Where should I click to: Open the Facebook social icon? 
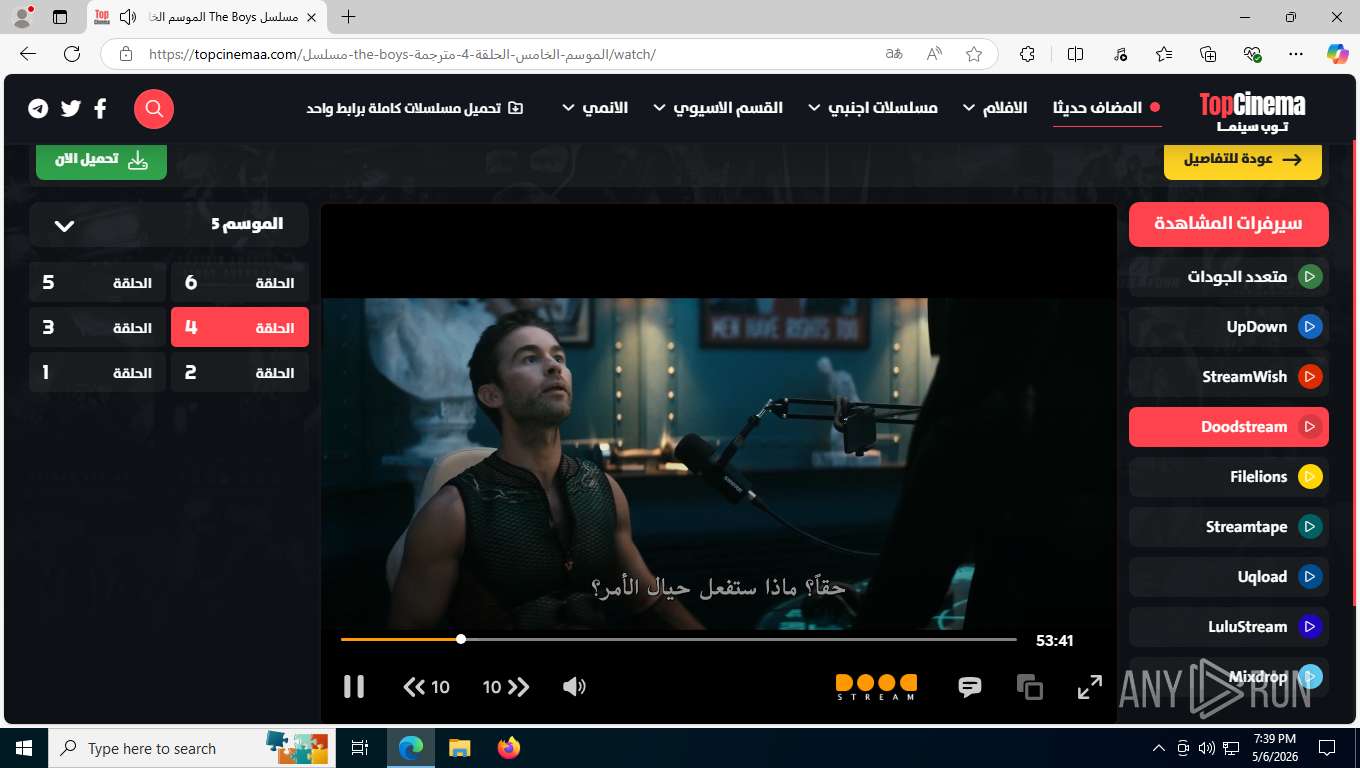[x=100, y=108]
